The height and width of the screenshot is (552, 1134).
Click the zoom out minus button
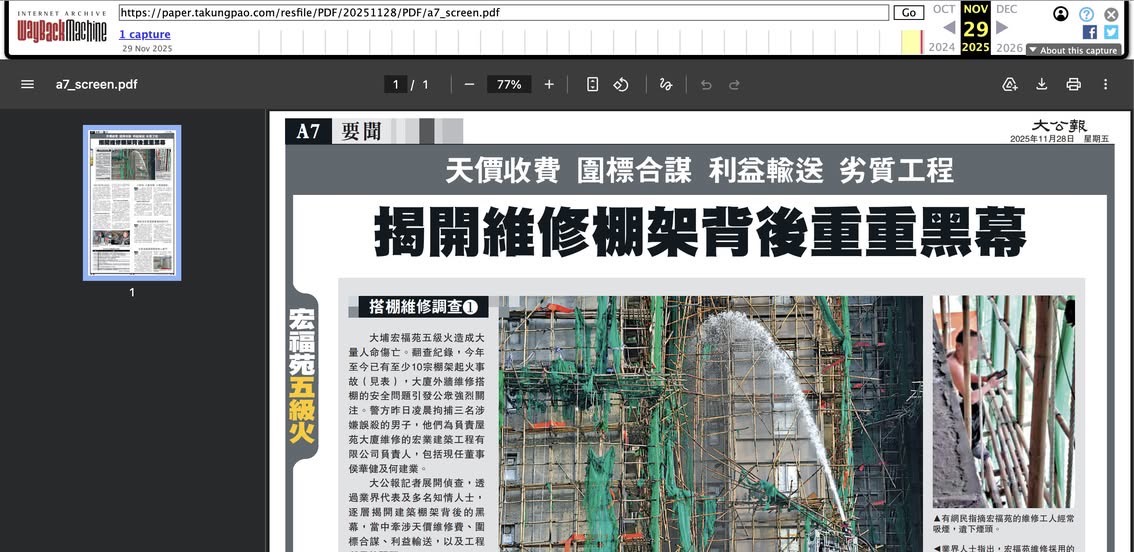[469, 85]
